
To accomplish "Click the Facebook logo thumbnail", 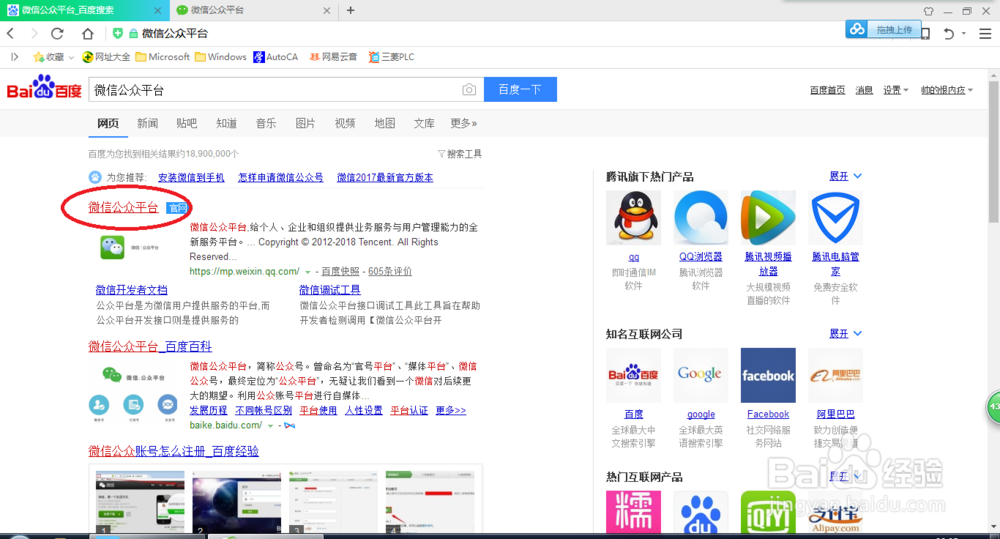I will (x=768, y=375).
